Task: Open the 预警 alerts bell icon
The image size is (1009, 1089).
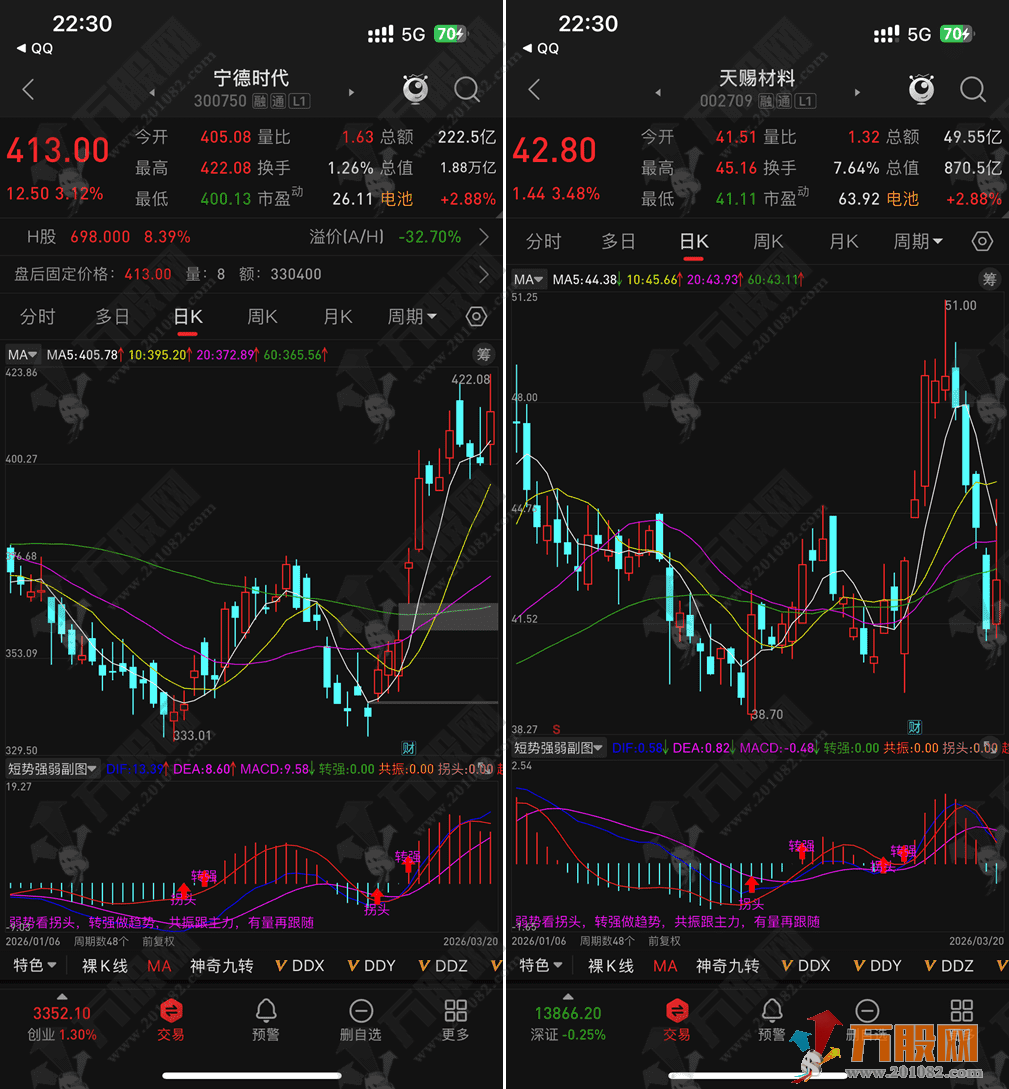Action: [265, 1018]
